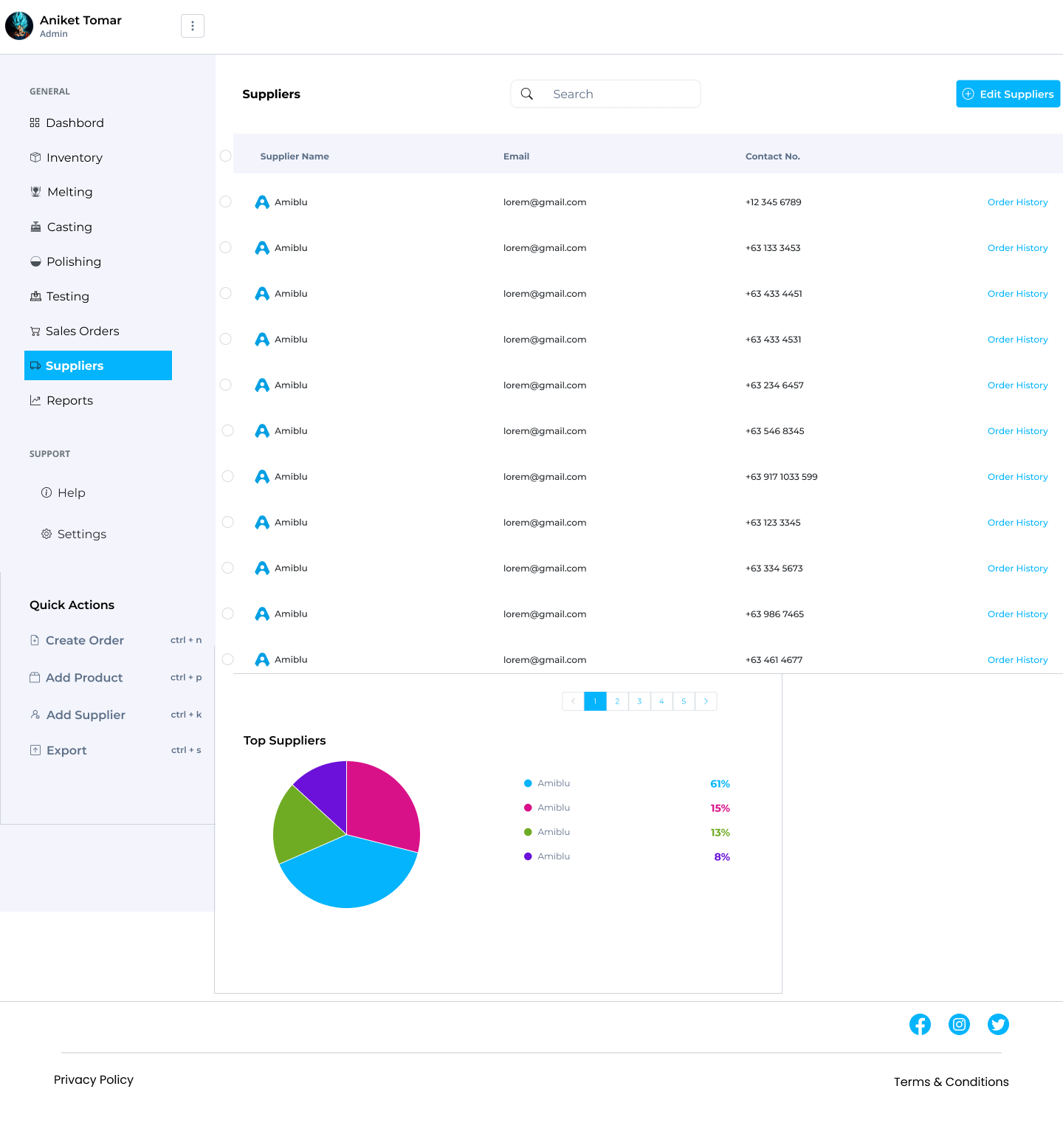The height and width of the screenshot is (1148, 1063).
Task: Click the magnifier icon in search box
Action: pos(527,94)
